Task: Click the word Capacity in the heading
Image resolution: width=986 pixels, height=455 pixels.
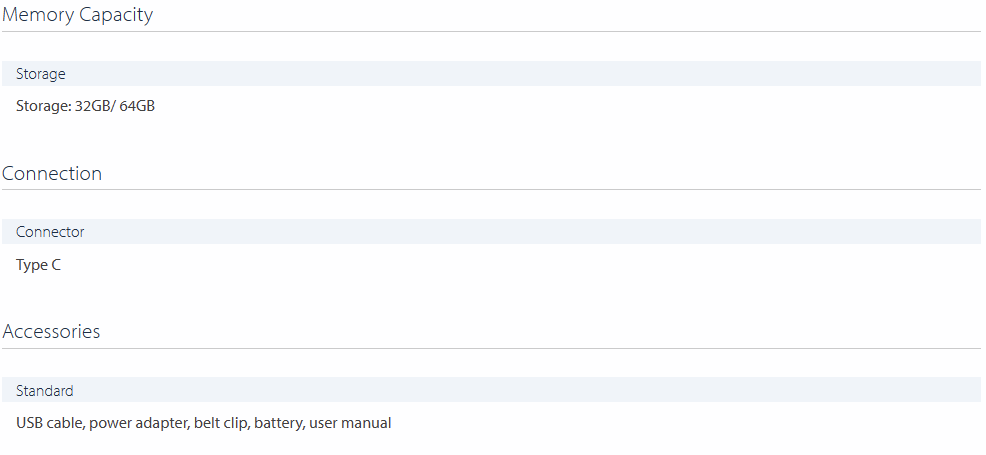Action: (x=116, y=15)
